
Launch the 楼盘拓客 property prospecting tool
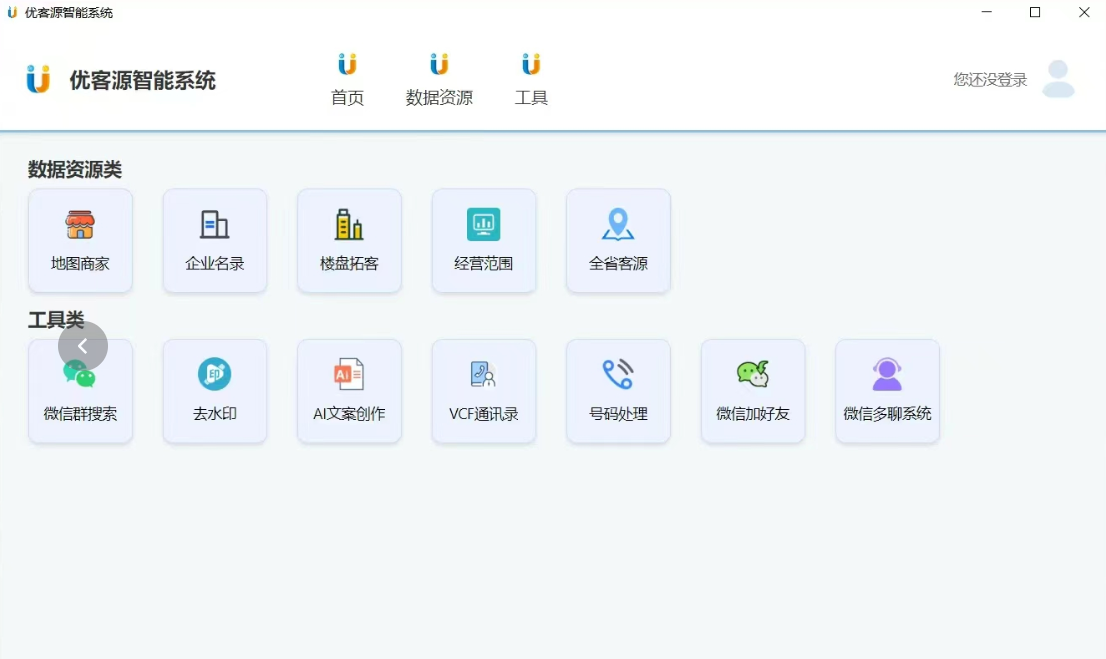pyautogui.click(x=349, y=240)
